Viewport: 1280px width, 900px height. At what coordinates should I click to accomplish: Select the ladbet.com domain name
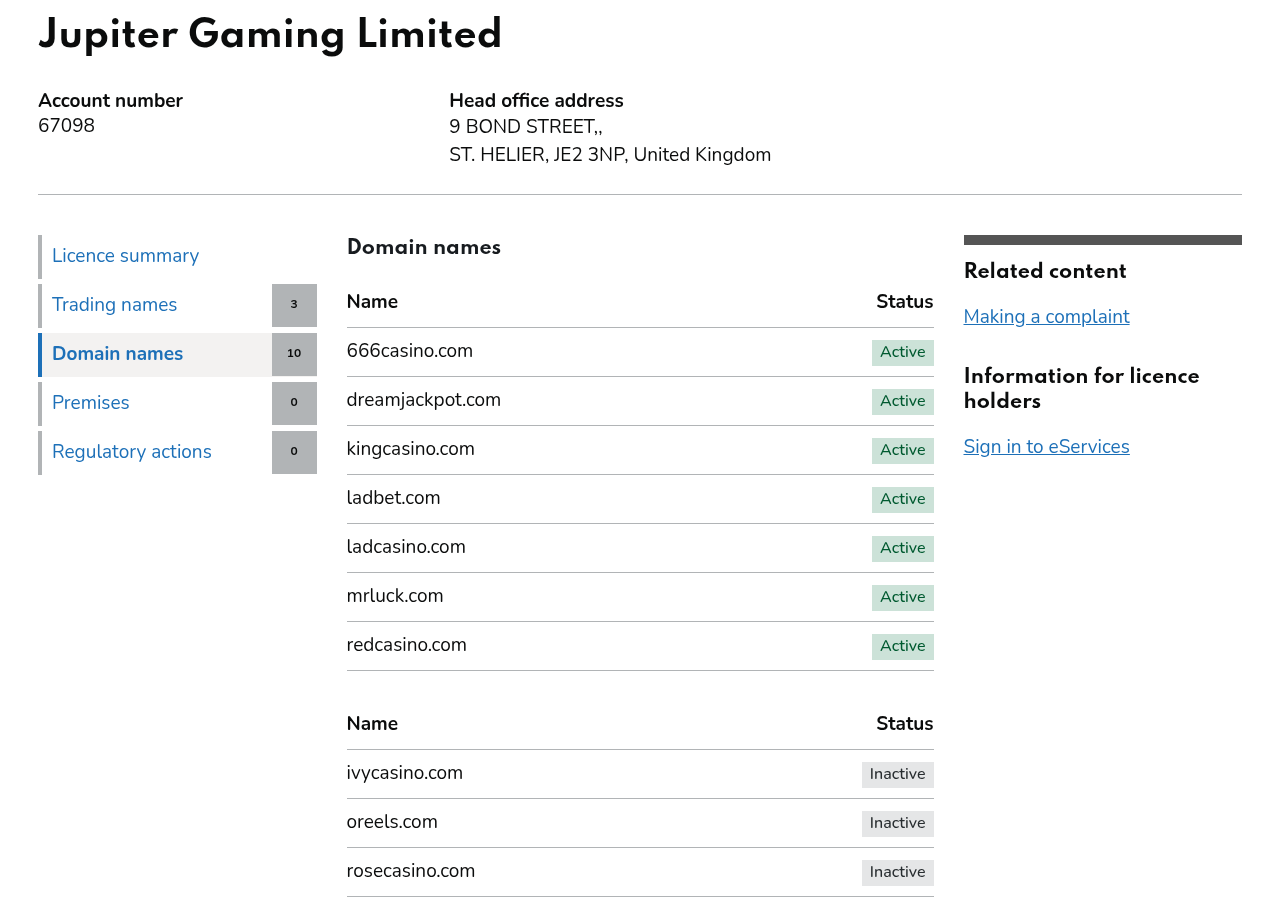[x=394, y=498]
